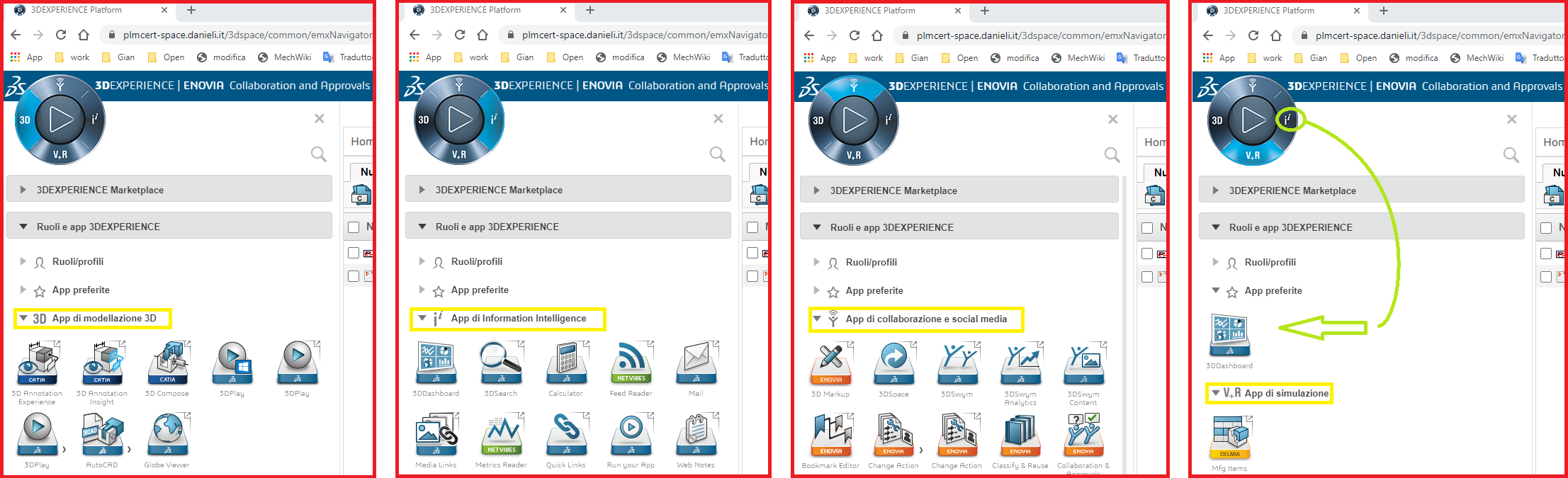1568x478 pixels.
Task: Click the green-circled i compass quadrant
Action: (1288, 120)
